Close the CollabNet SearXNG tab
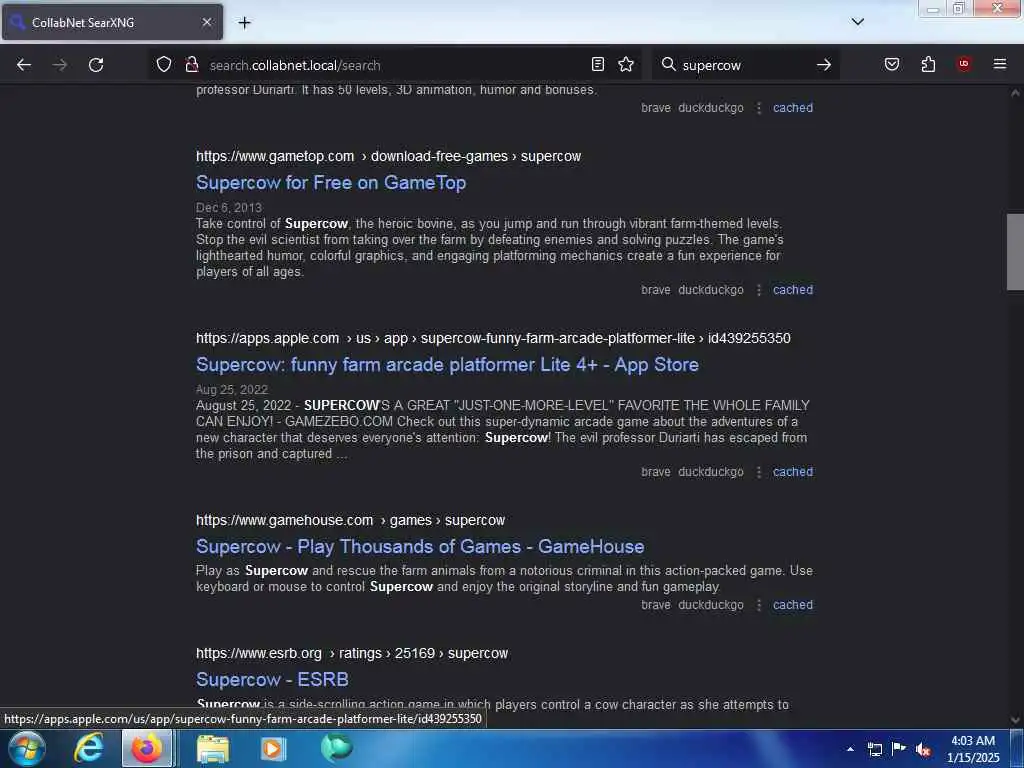The image size is (1024, 768). 206,22
